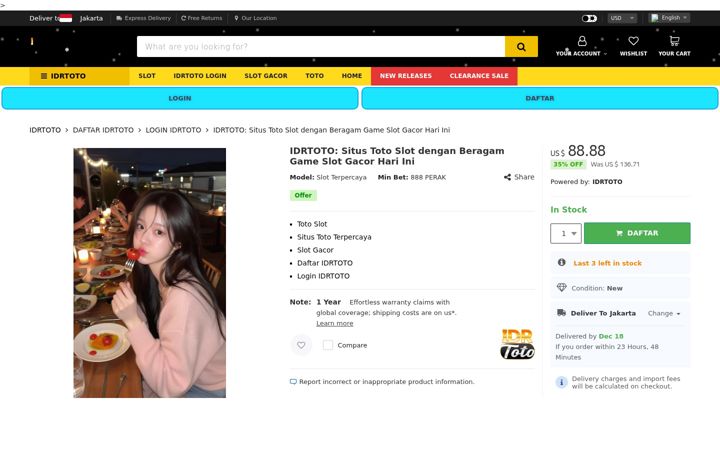Open the IDRTOTO category menu
Viewport: 720px width, 450px height.
coord(79,76)
